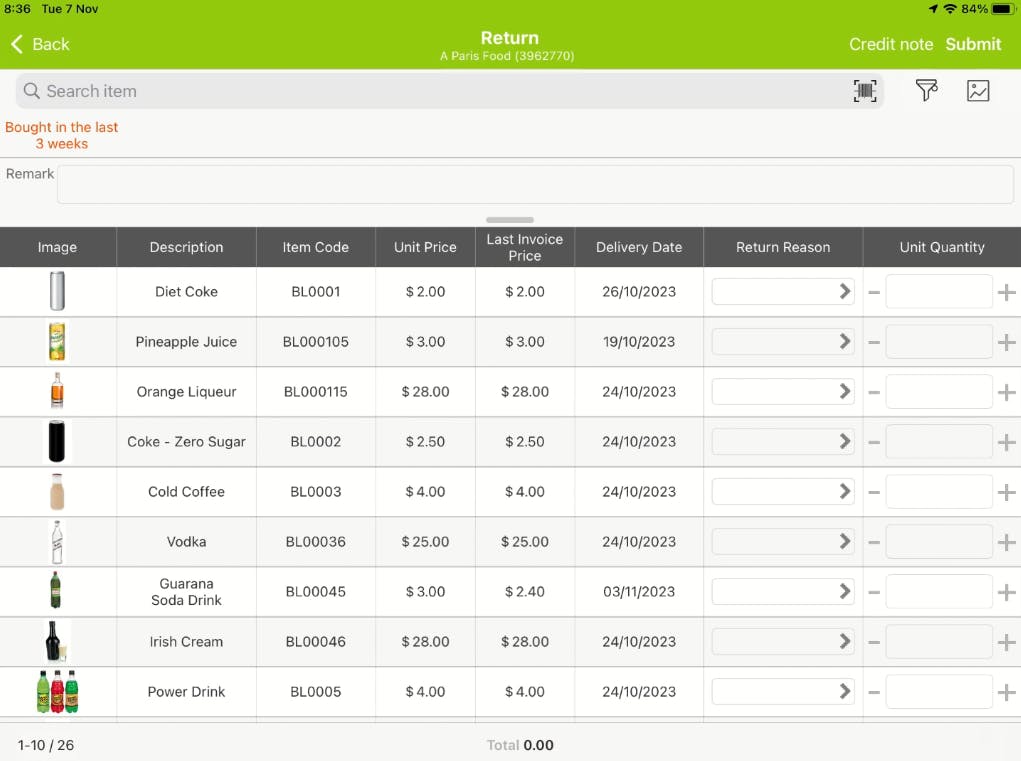The width and height of the screenshot is (1021, 761).
Task: Open the filter funnel icon
Action: 926,90
